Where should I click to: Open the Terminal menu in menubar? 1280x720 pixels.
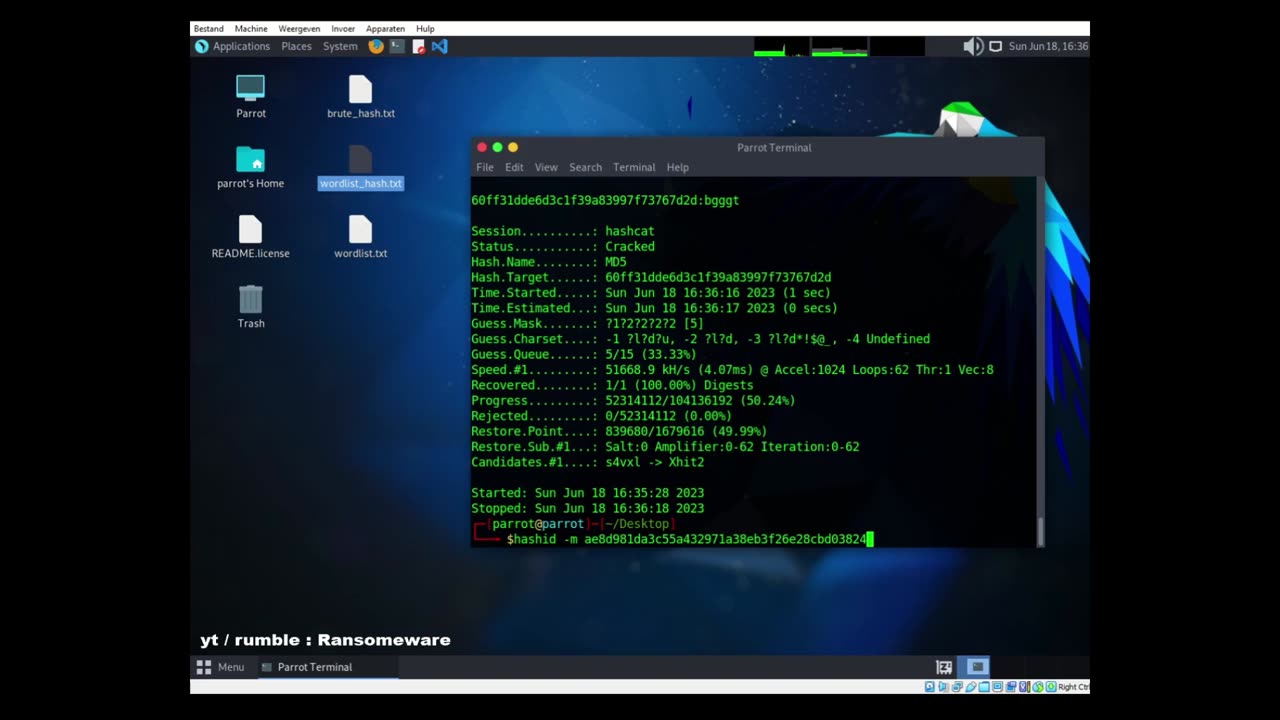pyautogui.click(x=634, y=167)
